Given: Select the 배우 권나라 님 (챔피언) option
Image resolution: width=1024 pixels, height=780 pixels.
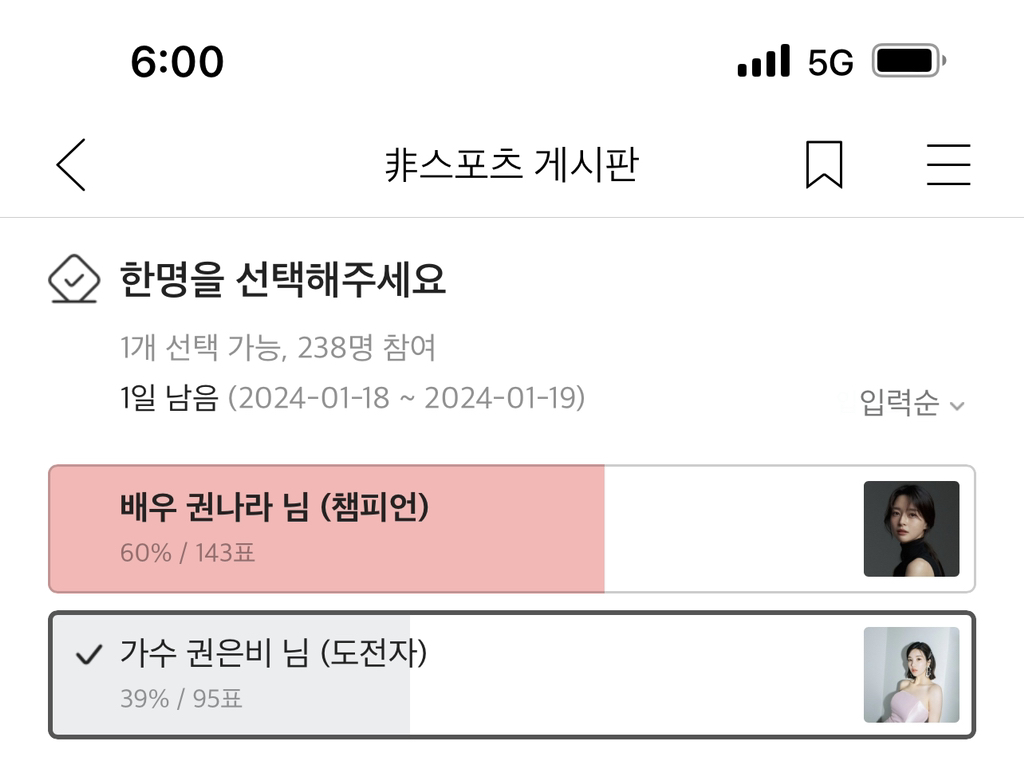Looking at the screenshot, I should pos(274,509).
